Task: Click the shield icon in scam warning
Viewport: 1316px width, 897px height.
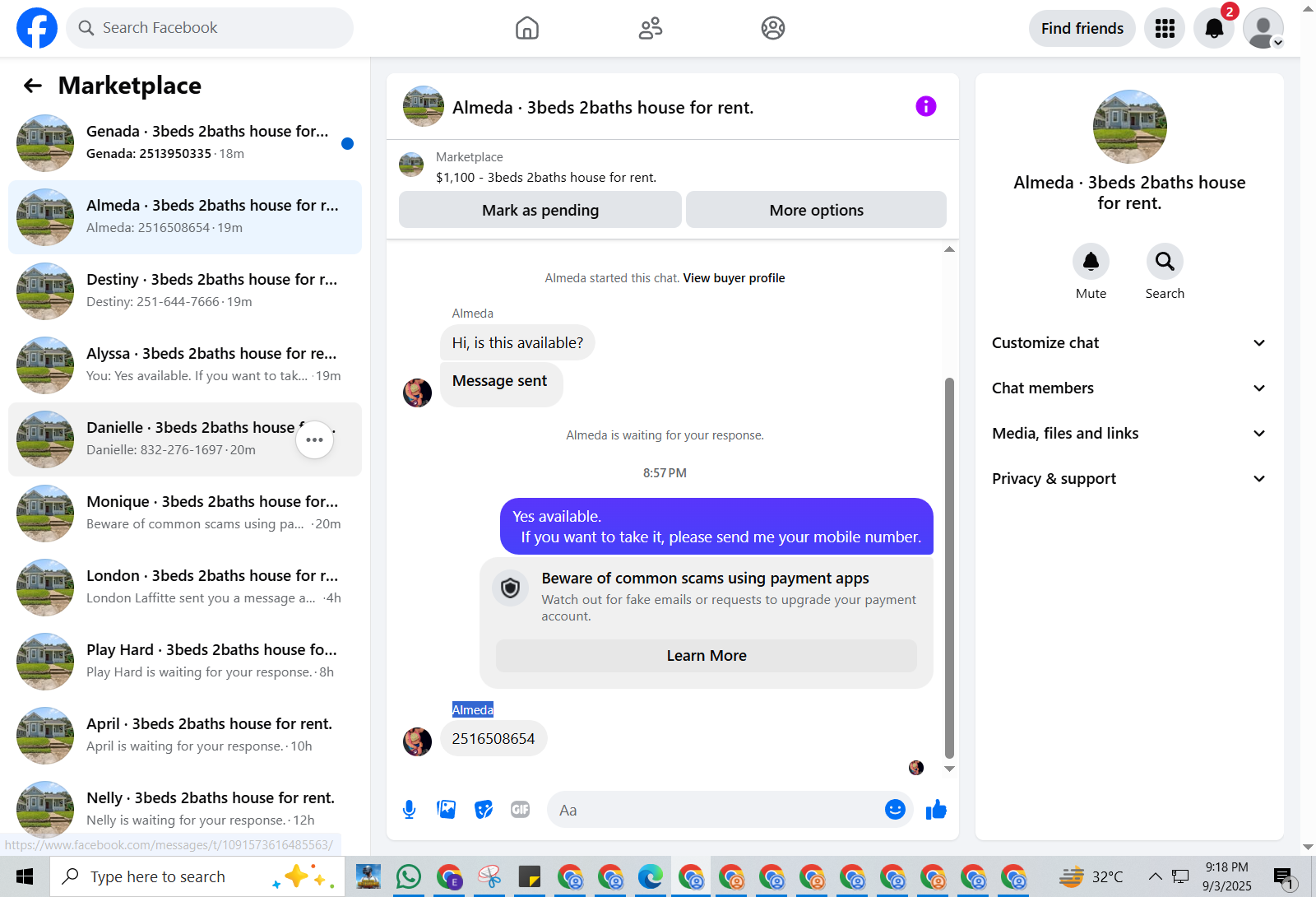Action: [x=511, y=588]
